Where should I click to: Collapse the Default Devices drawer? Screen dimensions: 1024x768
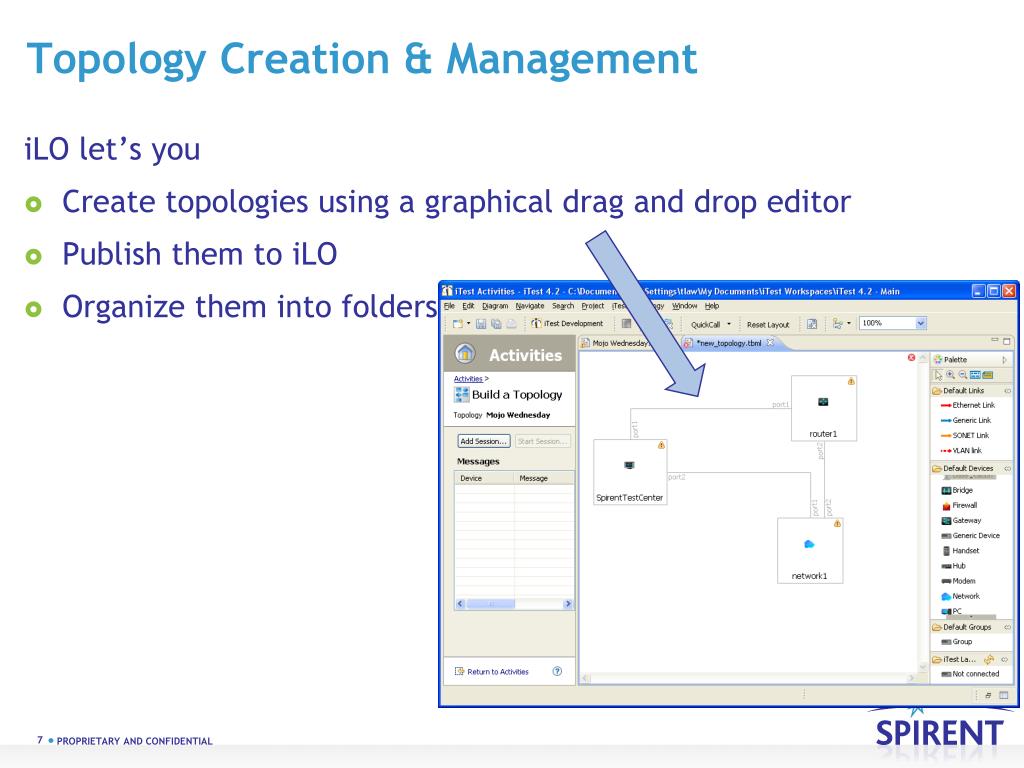pyautogui.click(x=1008, y=468)
